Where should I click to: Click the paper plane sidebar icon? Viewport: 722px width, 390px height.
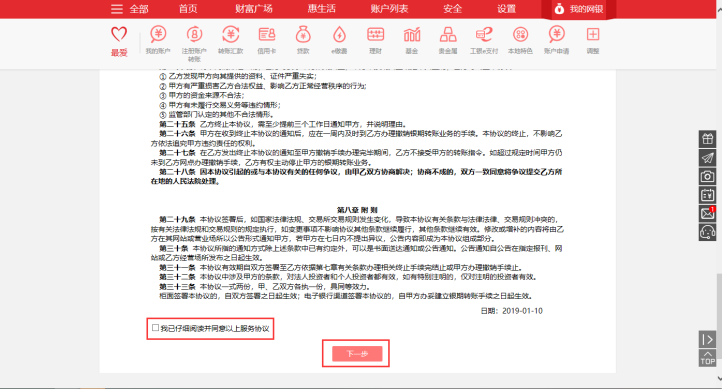point(707,157)
